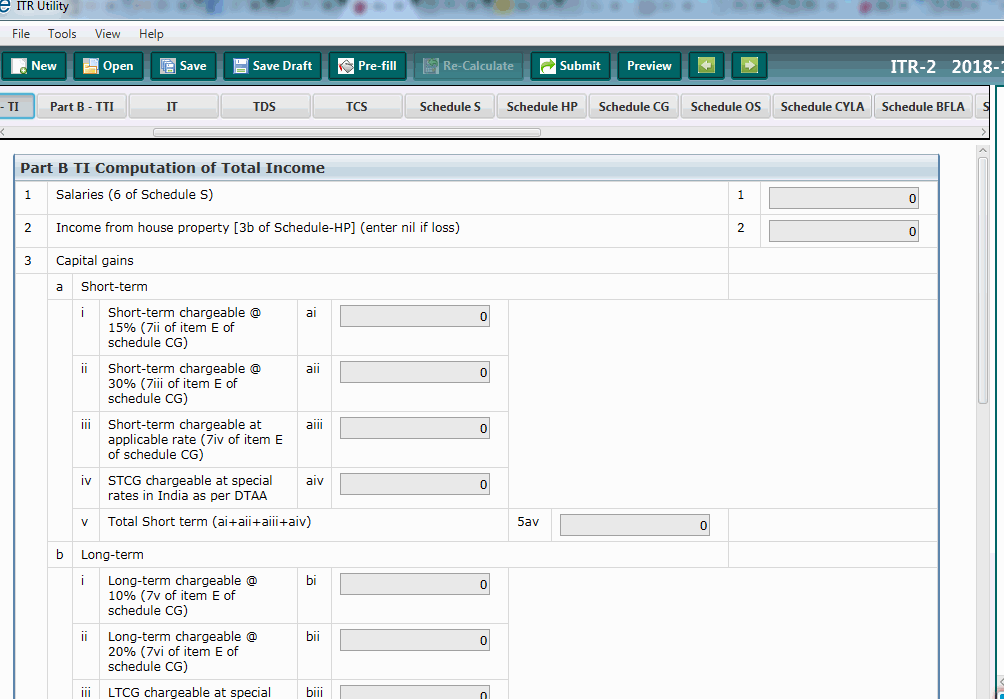Open the Help menu
This screenshot has height=699, width=1004.
[x=151, y=33]
